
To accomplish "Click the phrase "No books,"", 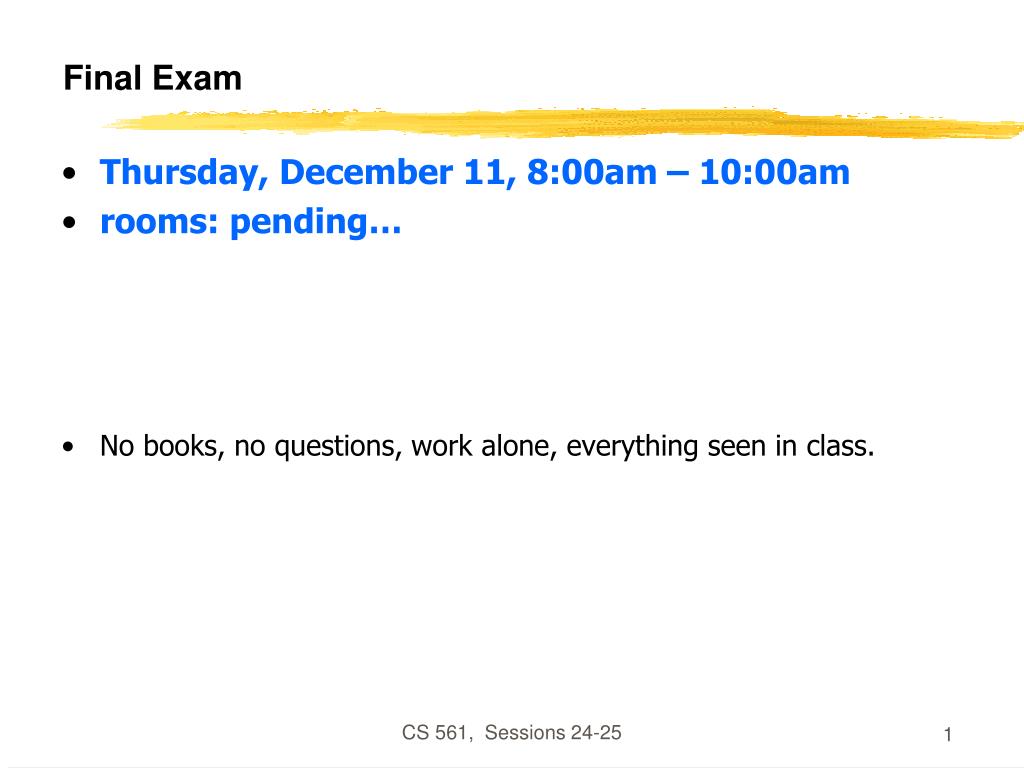I will point(163,446).
